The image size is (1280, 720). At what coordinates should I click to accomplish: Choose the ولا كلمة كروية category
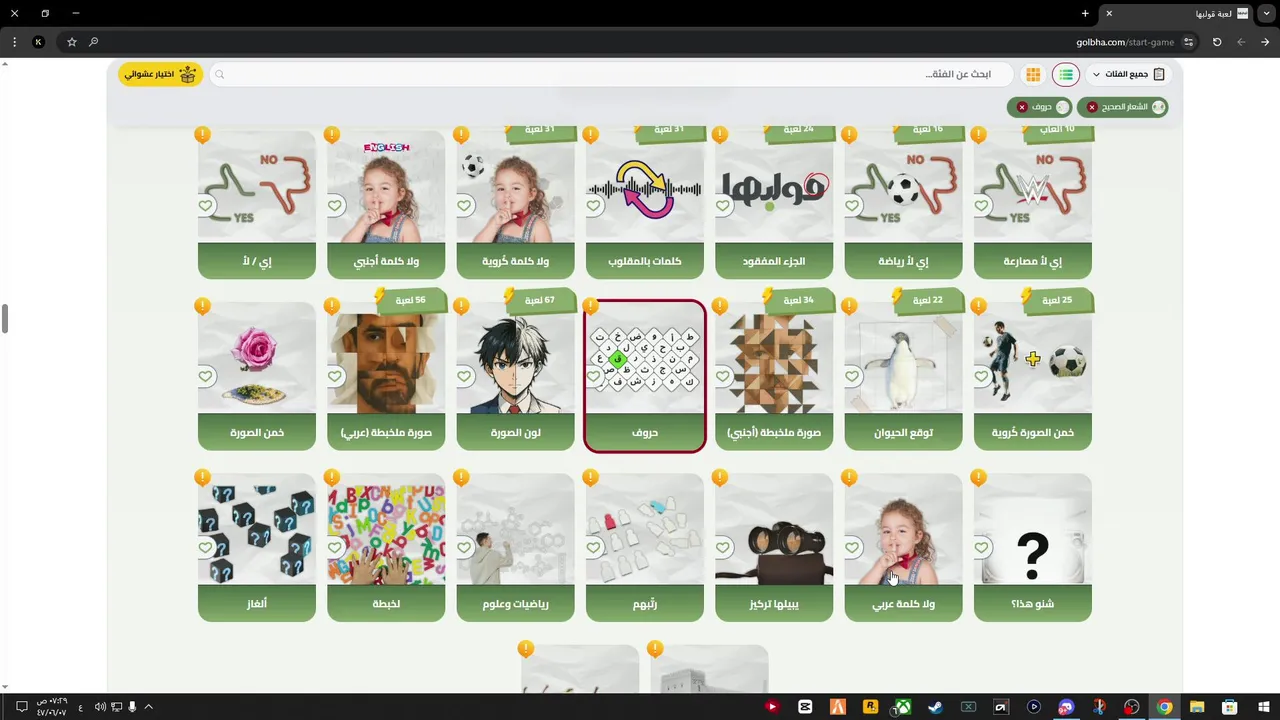point(515,203)
